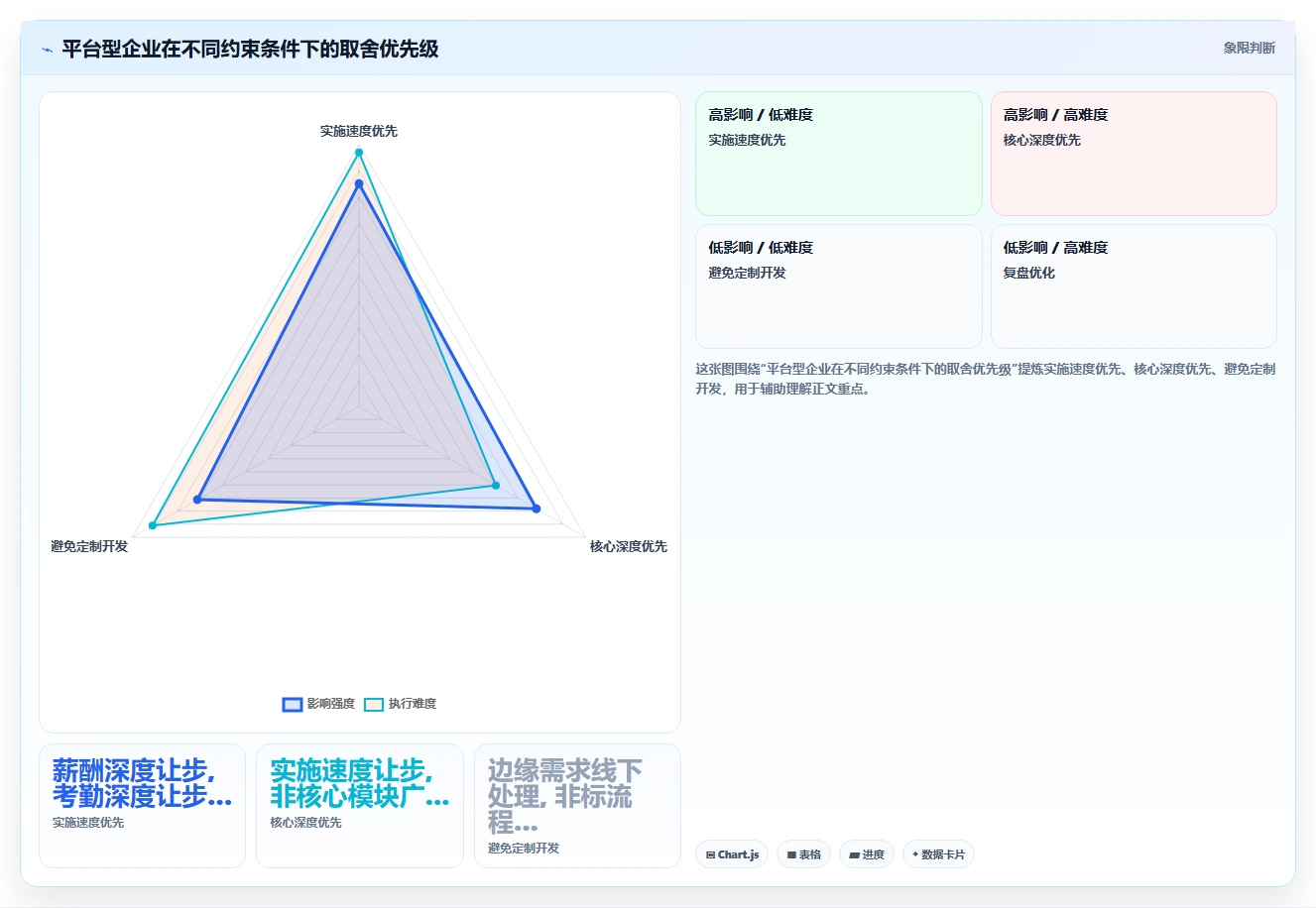Open the 低影响 / 低难度 quadrant card
This screenshot has width=1316, height=908.
click(839, 286)
